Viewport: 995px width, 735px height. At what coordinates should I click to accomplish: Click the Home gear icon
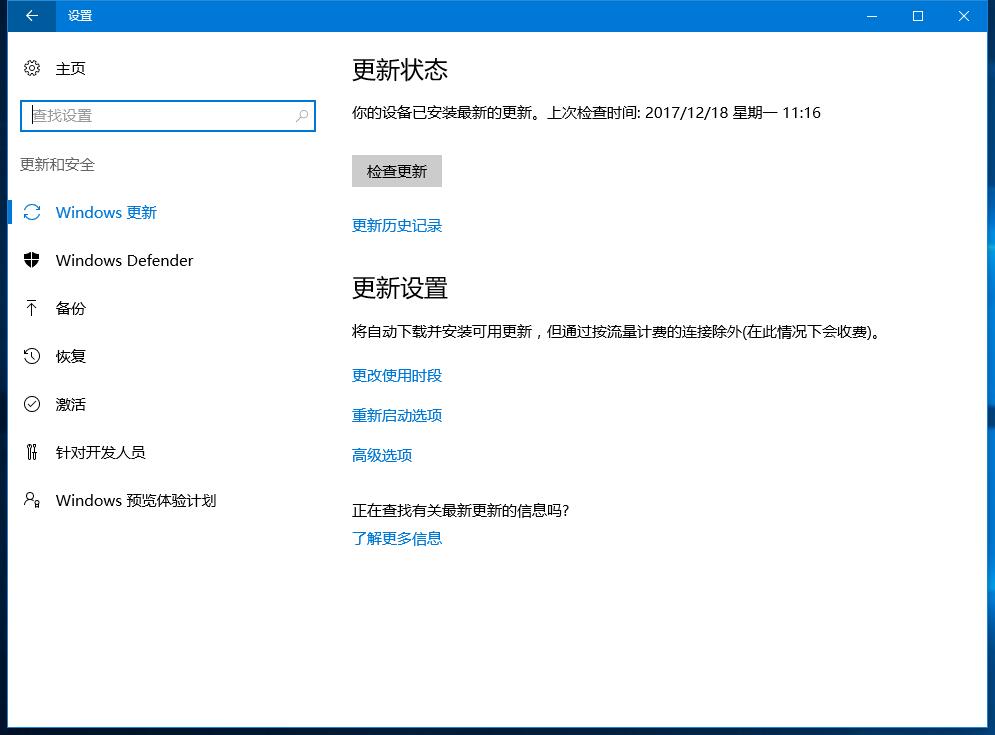(x=32, y=68)
